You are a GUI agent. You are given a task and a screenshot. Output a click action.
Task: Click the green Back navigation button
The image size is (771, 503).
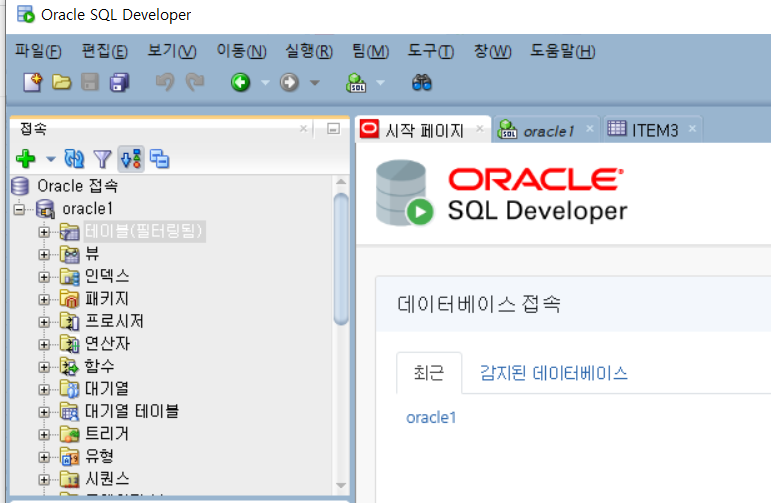pos(240,82)
